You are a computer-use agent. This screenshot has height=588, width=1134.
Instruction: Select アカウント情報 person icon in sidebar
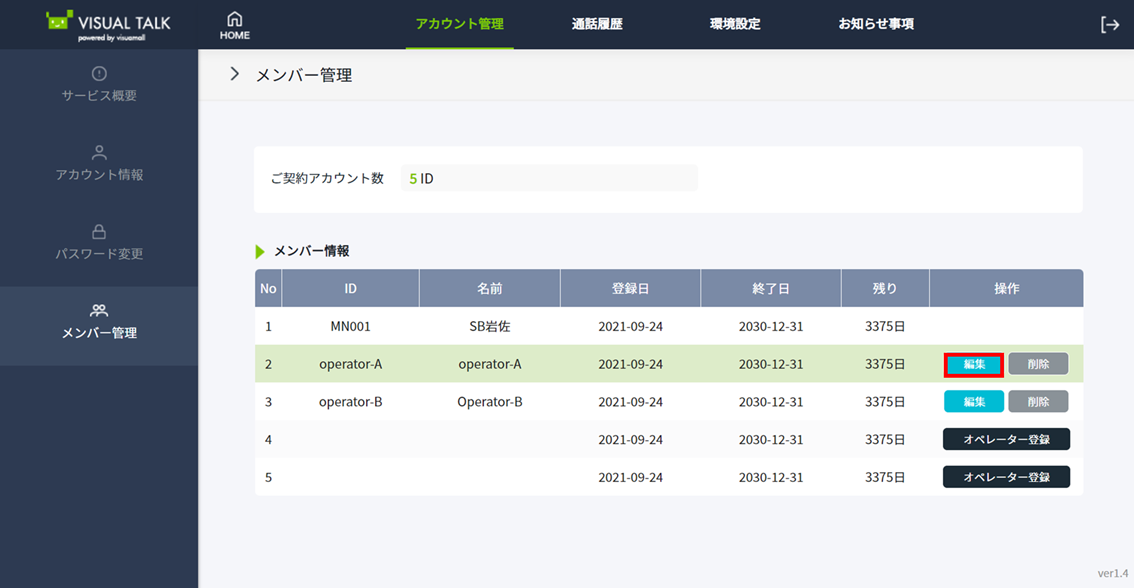(x=99, y=153)
